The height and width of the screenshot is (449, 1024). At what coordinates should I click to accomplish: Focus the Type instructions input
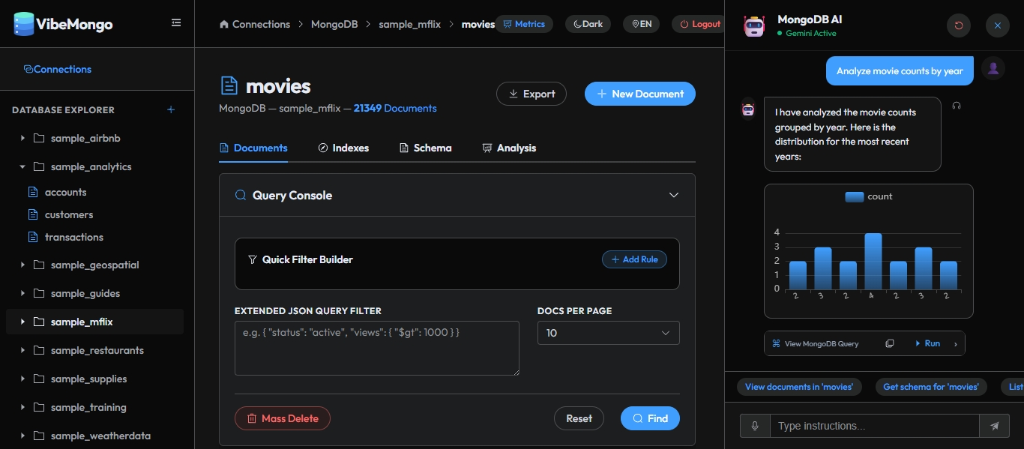[875, 426]
